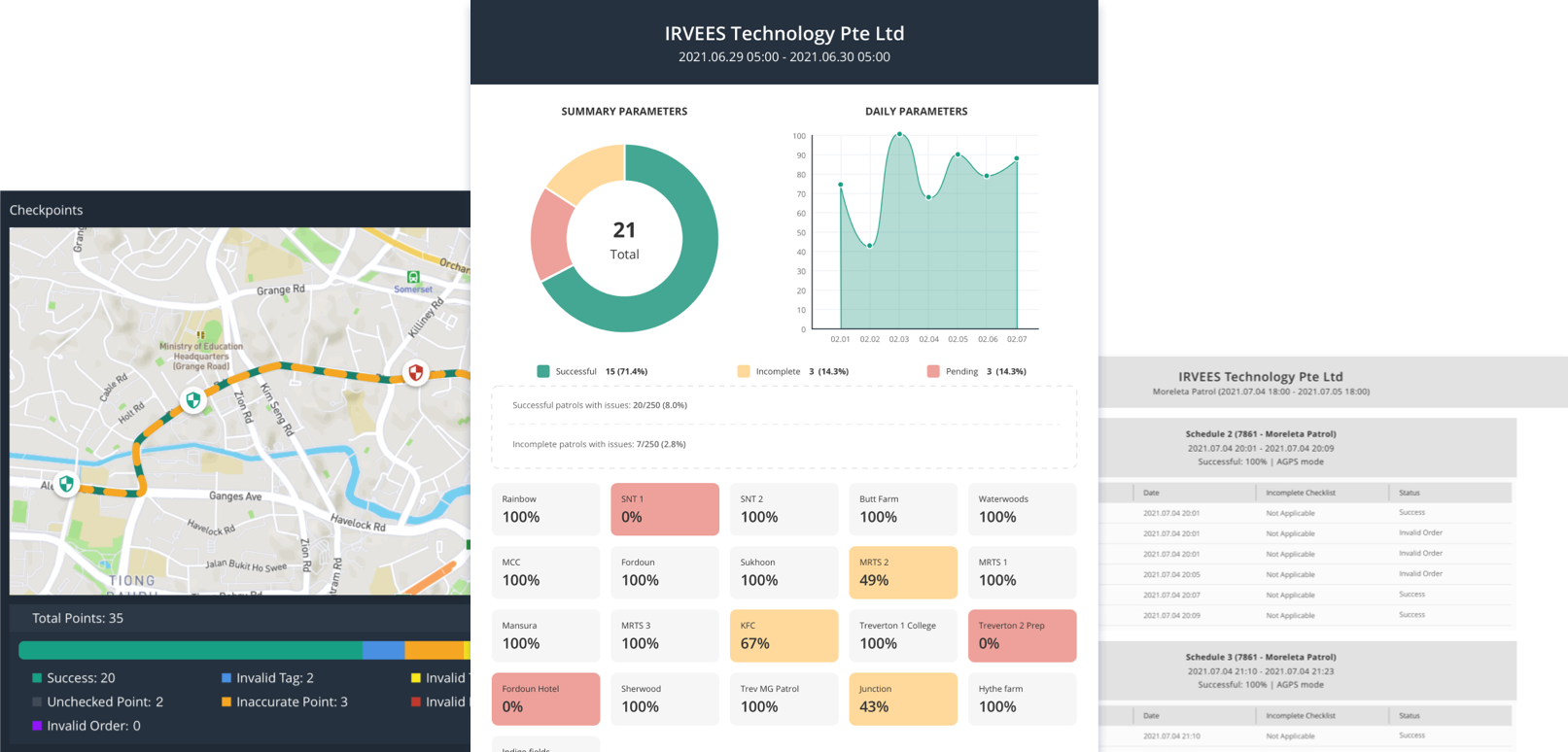
Task: Click the Somerset station icon on map
Action: click(x=413, y=278)
